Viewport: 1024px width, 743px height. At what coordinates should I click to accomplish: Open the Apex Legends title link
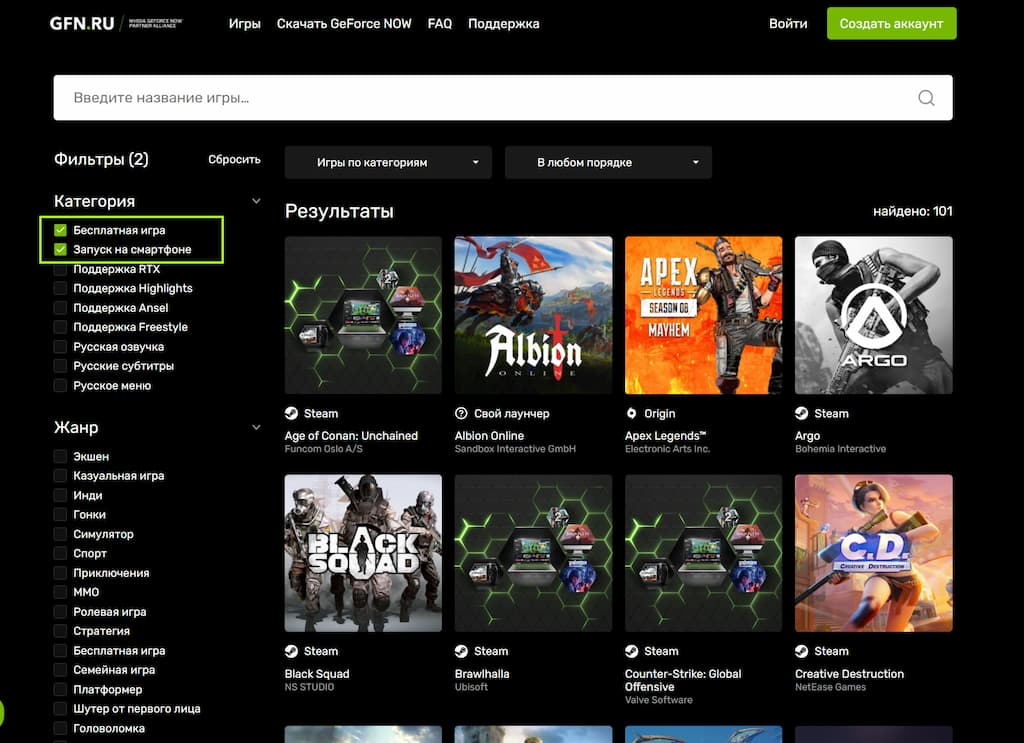point(665,435)
